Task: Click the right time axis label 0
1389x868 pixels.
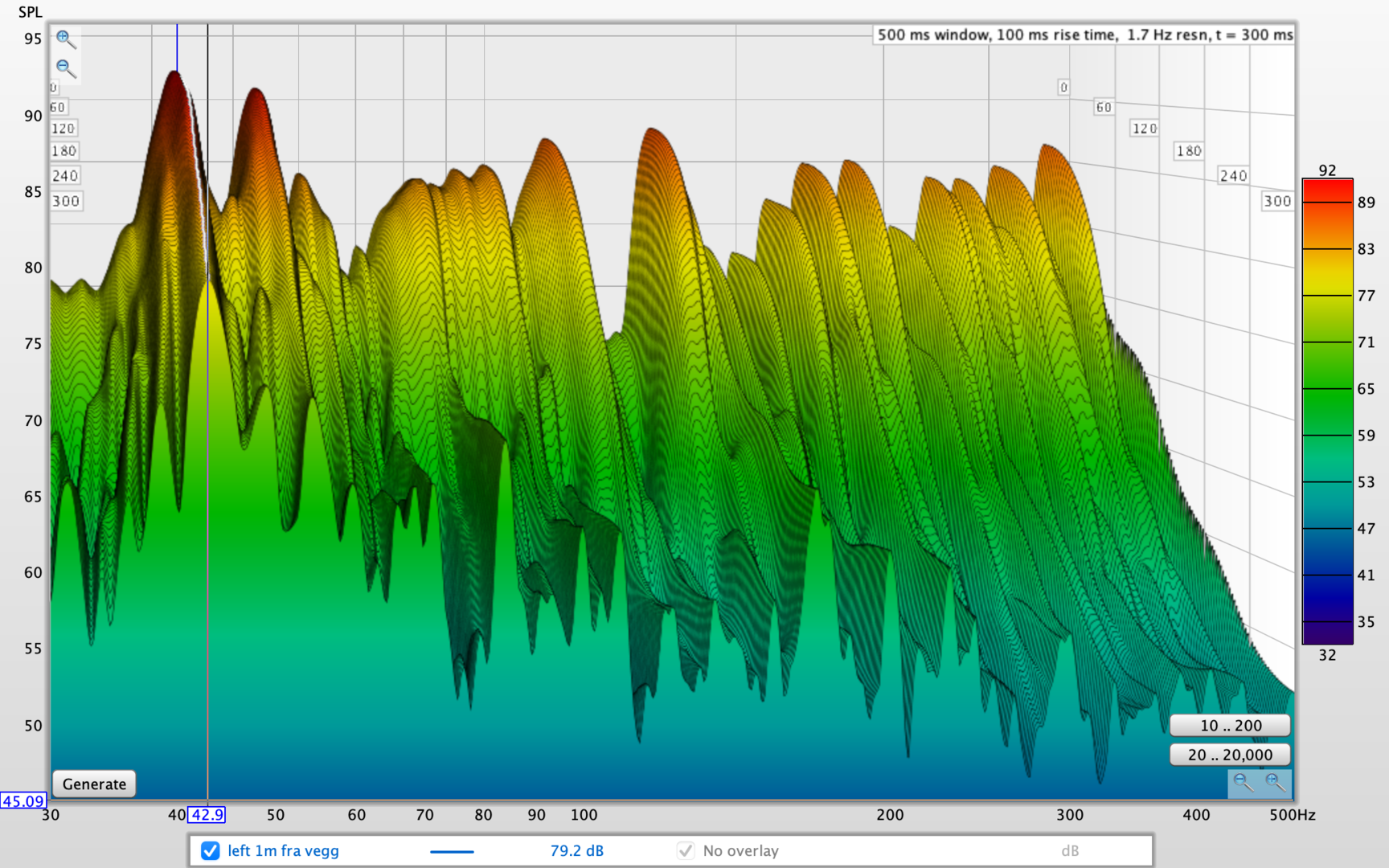Action: [1063, 87]
